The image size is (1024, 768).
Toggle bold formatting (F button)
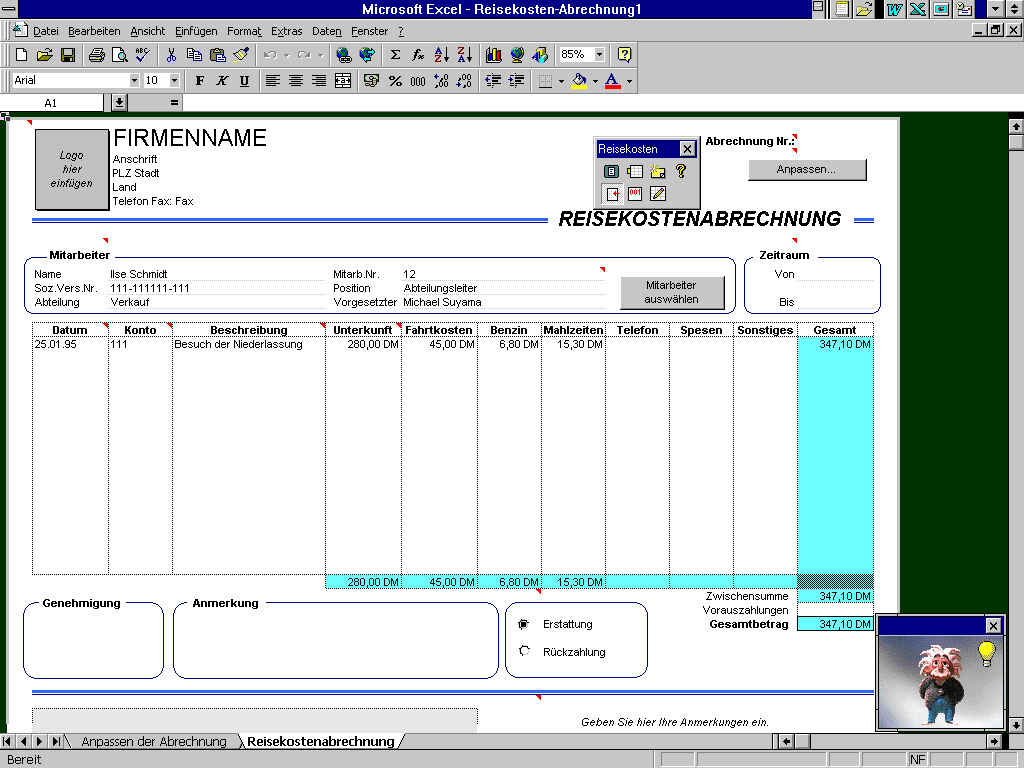point(199,81)
